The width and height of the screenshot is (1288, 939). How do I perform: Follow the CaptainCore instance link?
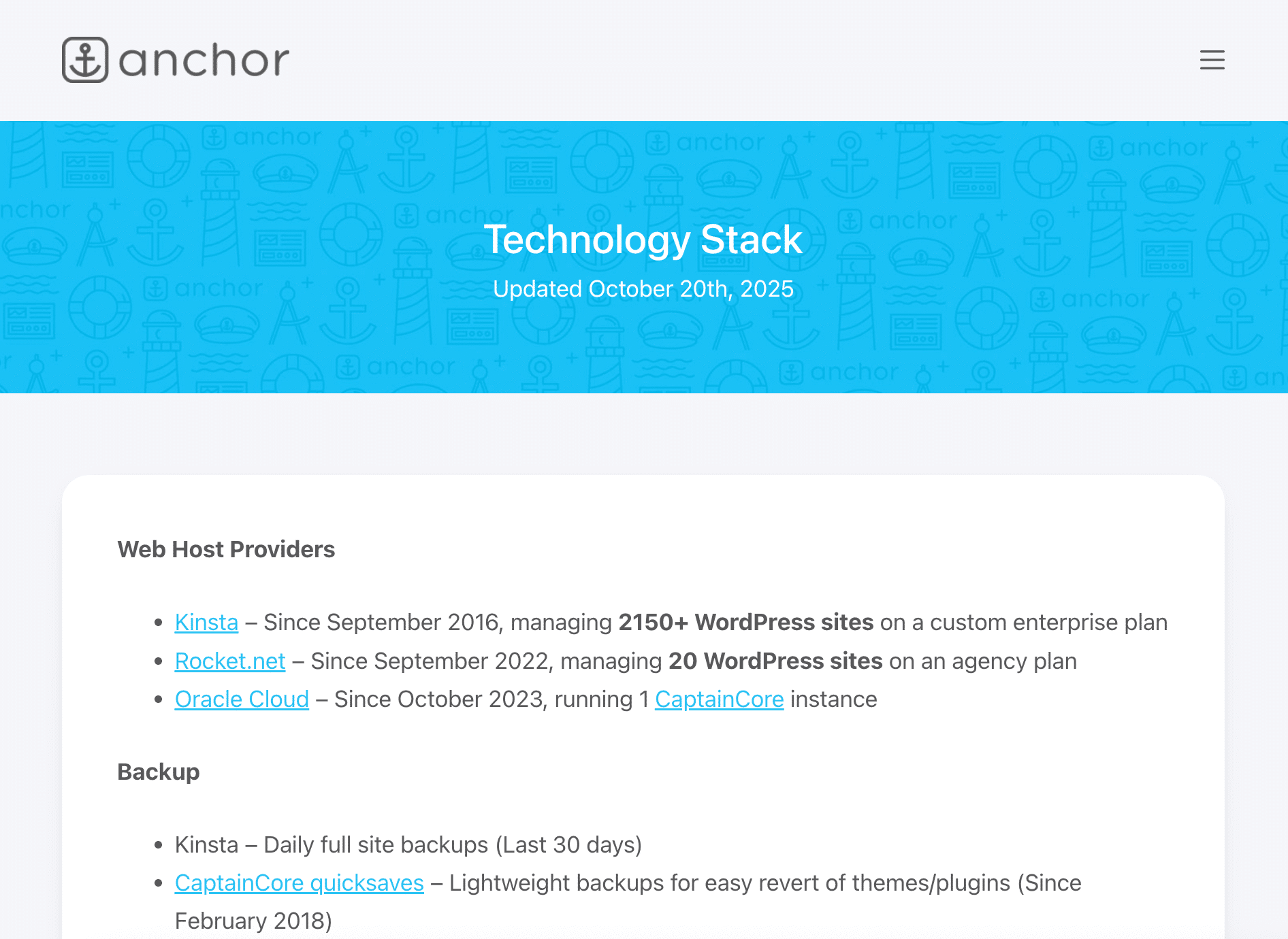pos(719,699)
